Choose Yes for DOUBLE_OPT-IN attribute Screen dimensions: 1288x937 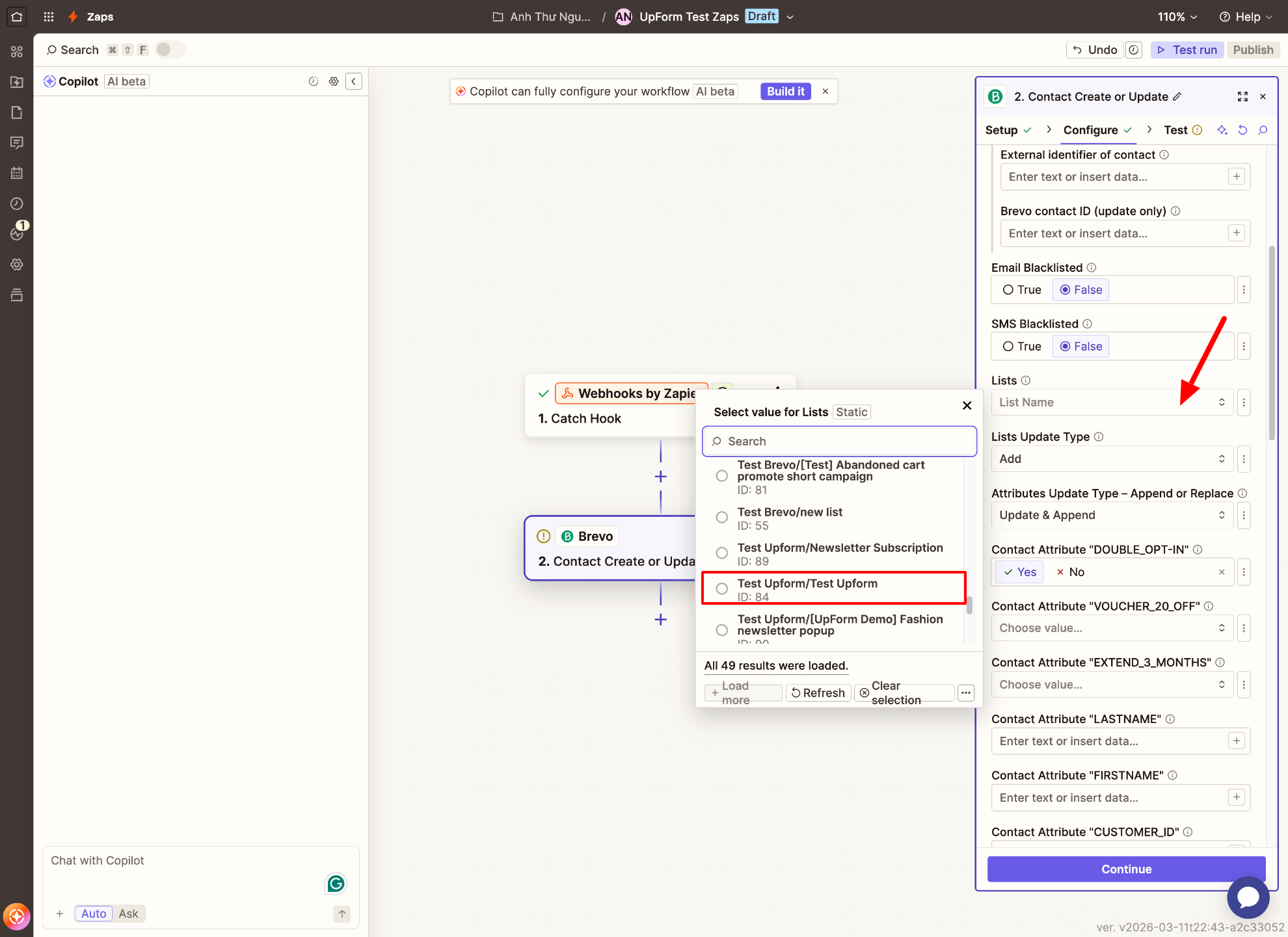(x=1020, y=572)
